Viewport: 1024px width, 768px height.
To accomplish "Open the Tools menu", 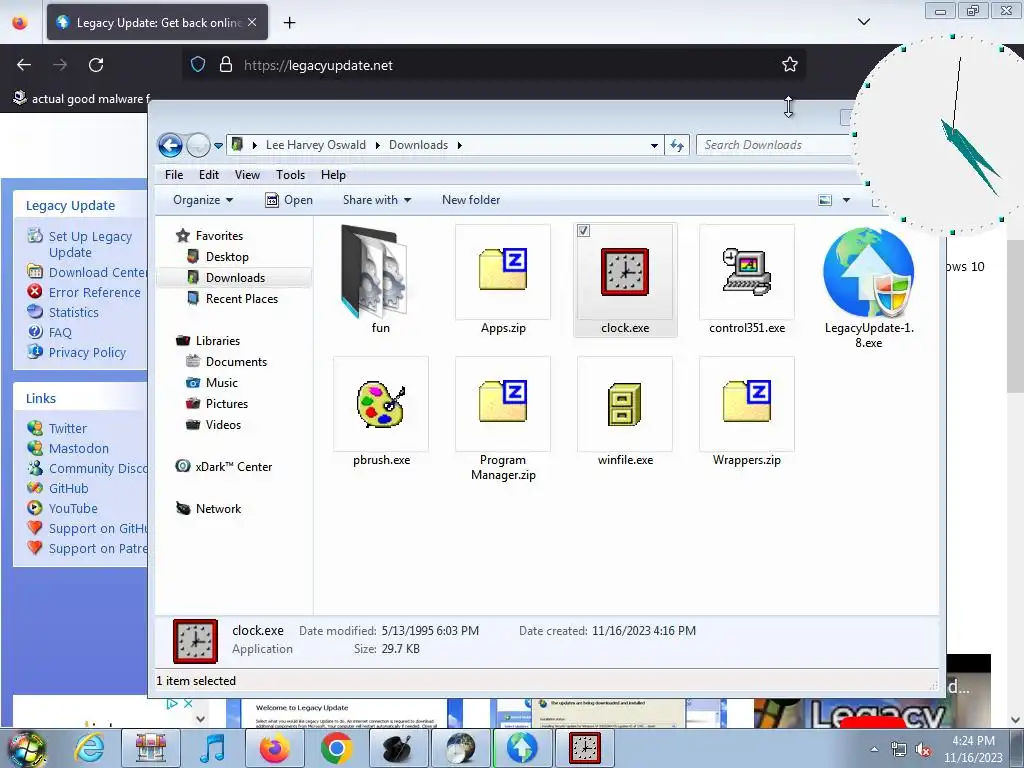I will coord(291,175).
